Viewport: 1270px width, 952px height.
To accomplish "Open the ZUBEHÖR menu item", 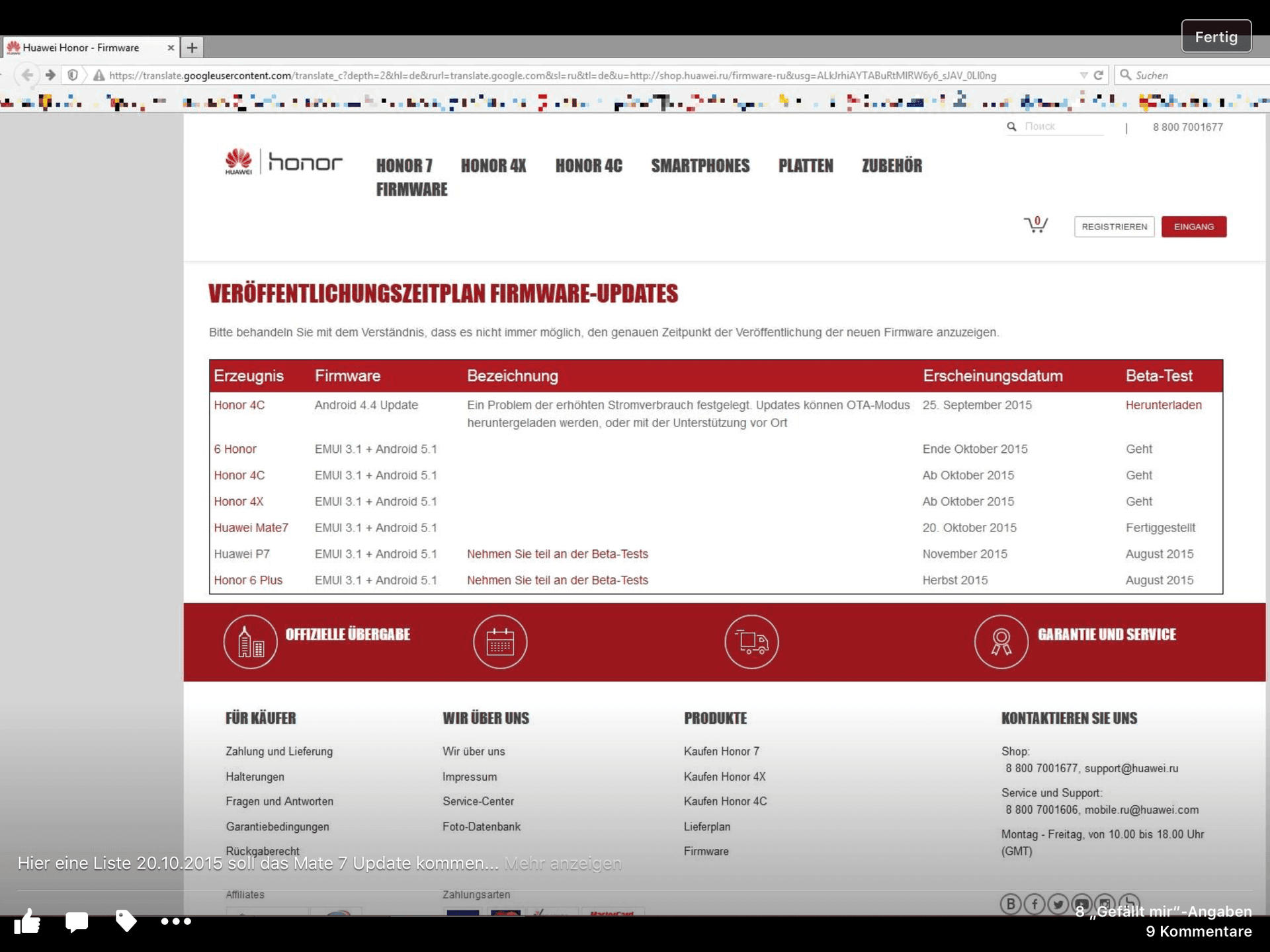I will (x=892, y=165).
